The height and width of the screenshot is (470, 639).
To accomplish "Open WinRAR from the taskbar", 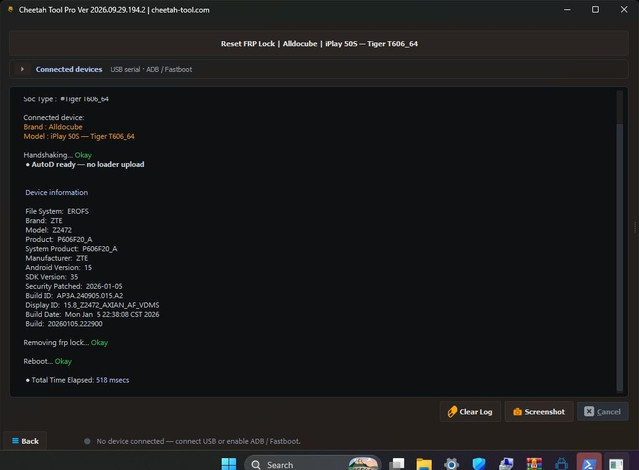I will pos(534,464).
